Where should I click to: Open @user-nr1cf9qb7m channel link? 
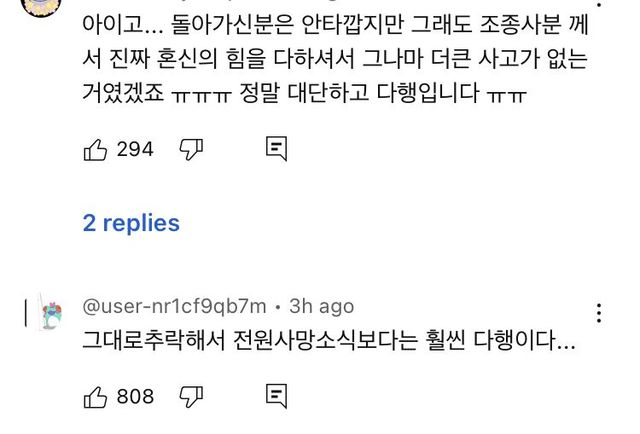[174, 306]
